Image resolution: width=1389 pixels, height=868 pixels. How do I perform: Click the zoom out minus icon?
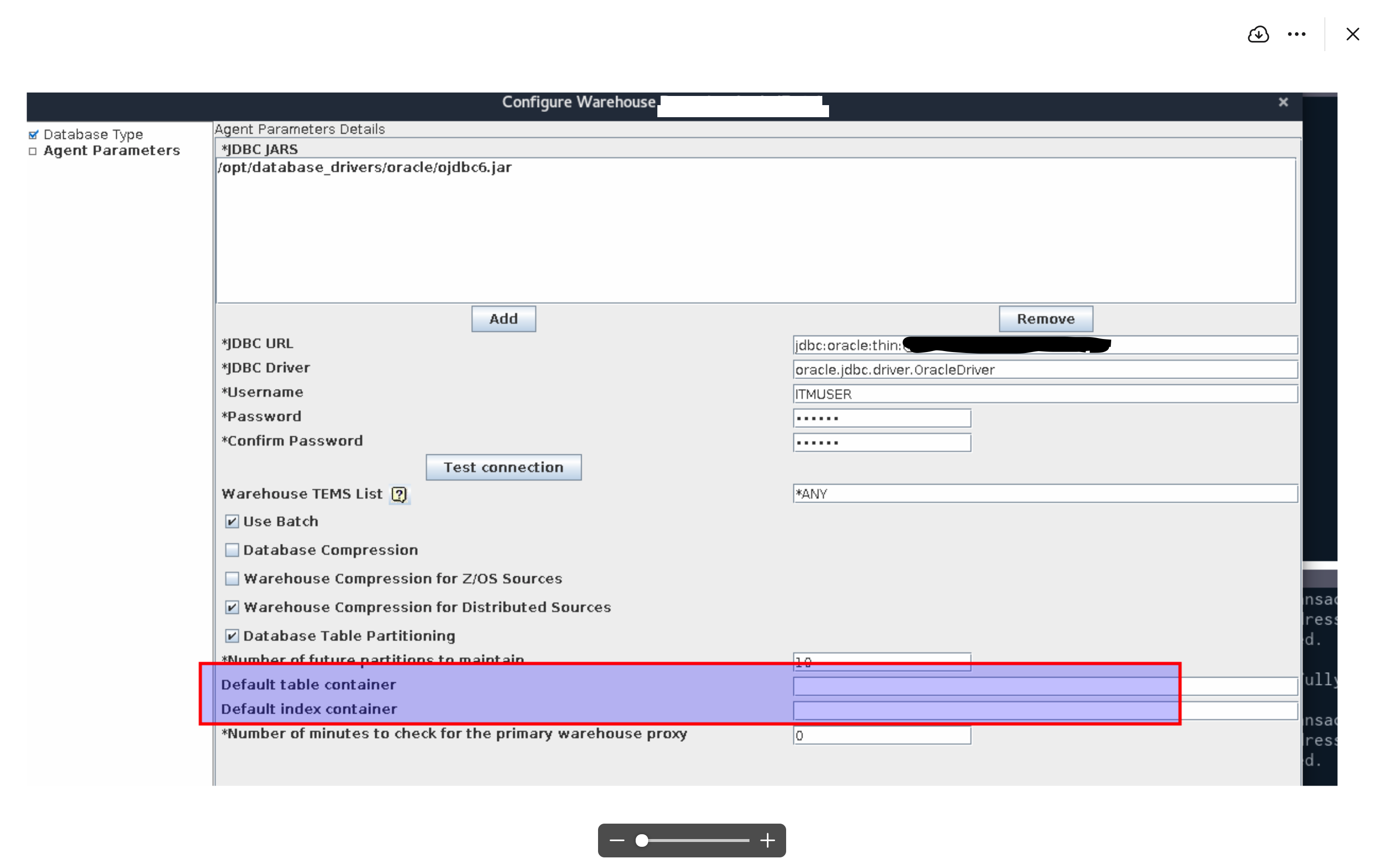coord(616,841)
